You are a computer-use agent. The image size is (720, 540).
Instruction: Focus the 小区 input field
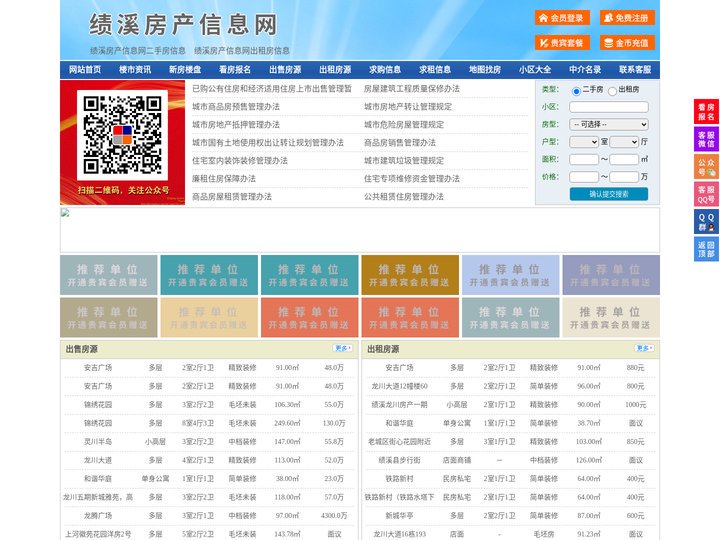click(609, 107)
